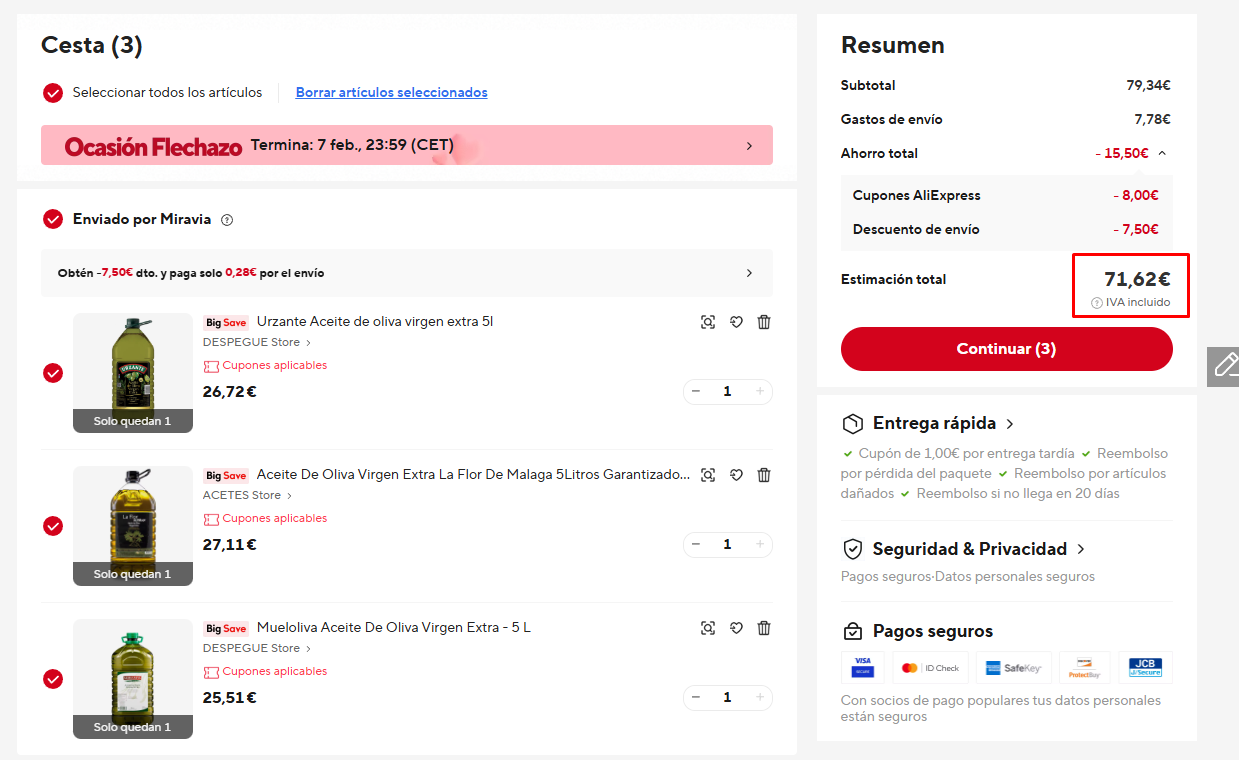Open Mueloliva Aceite De Oliva product title
The image size is (1239, 760).
pos(394,628)
